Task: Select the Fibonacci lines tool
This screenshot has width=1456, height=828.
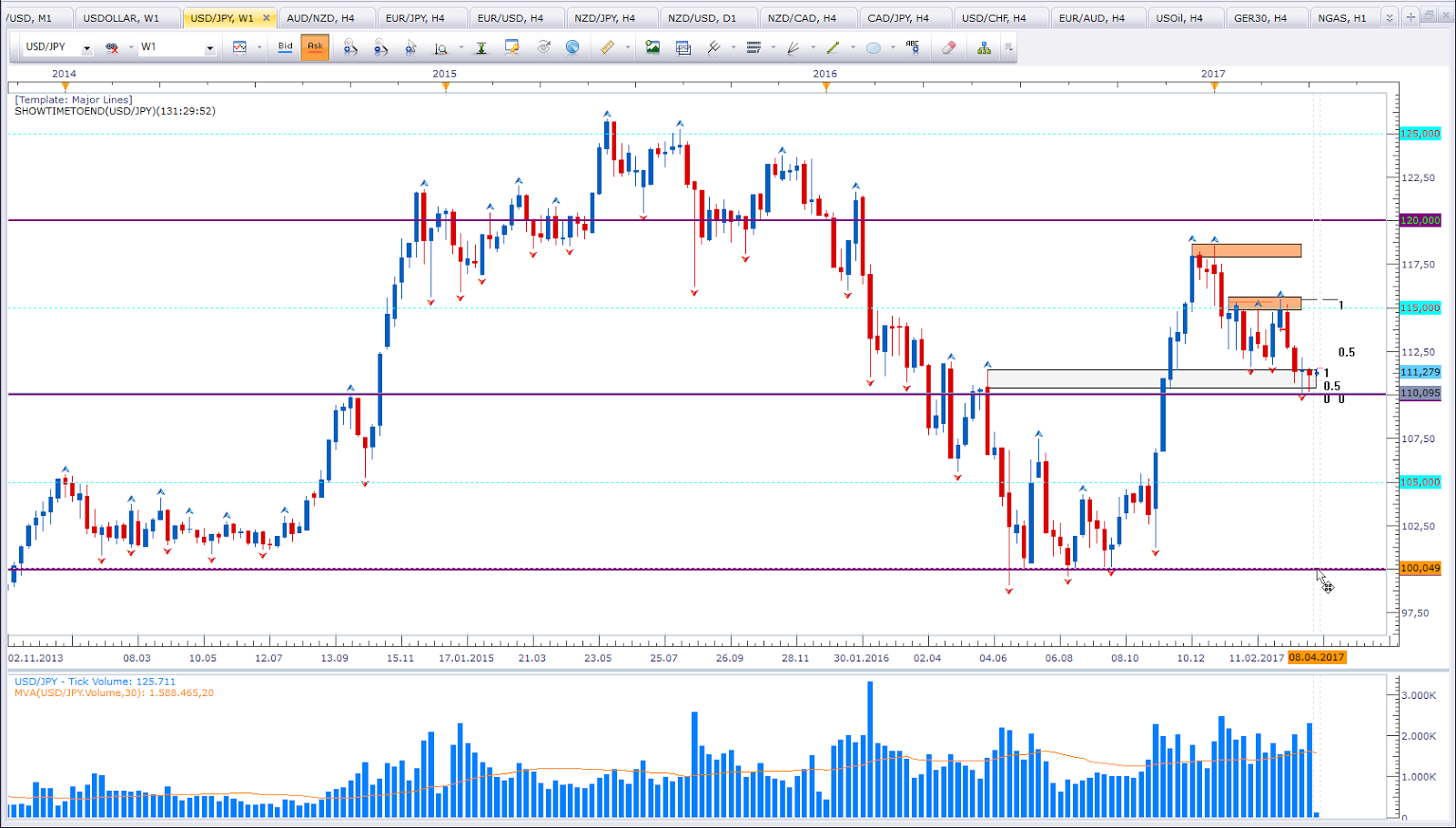Action: (x=753, y=47)
